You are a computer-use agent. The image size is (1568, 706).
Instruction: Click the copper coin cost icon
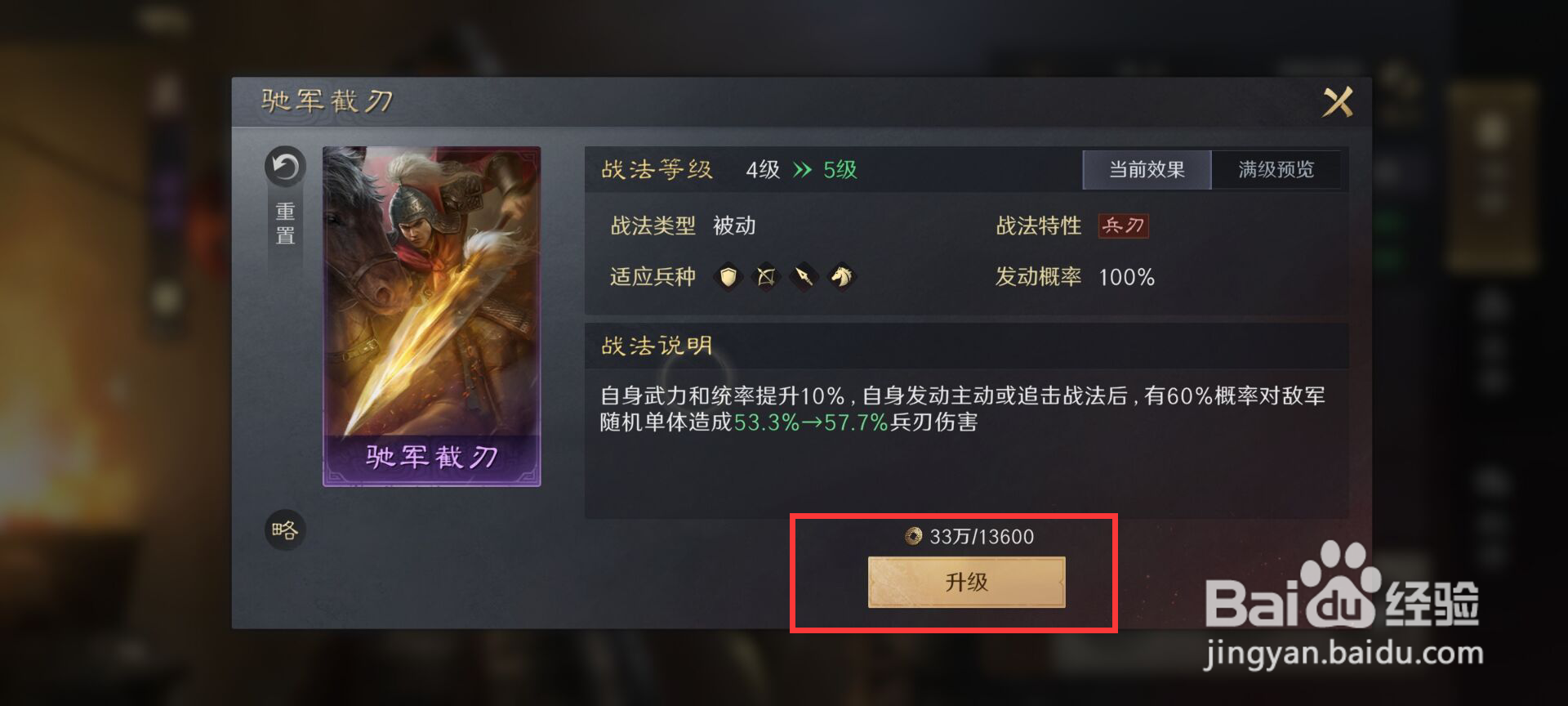coord(914,536)
